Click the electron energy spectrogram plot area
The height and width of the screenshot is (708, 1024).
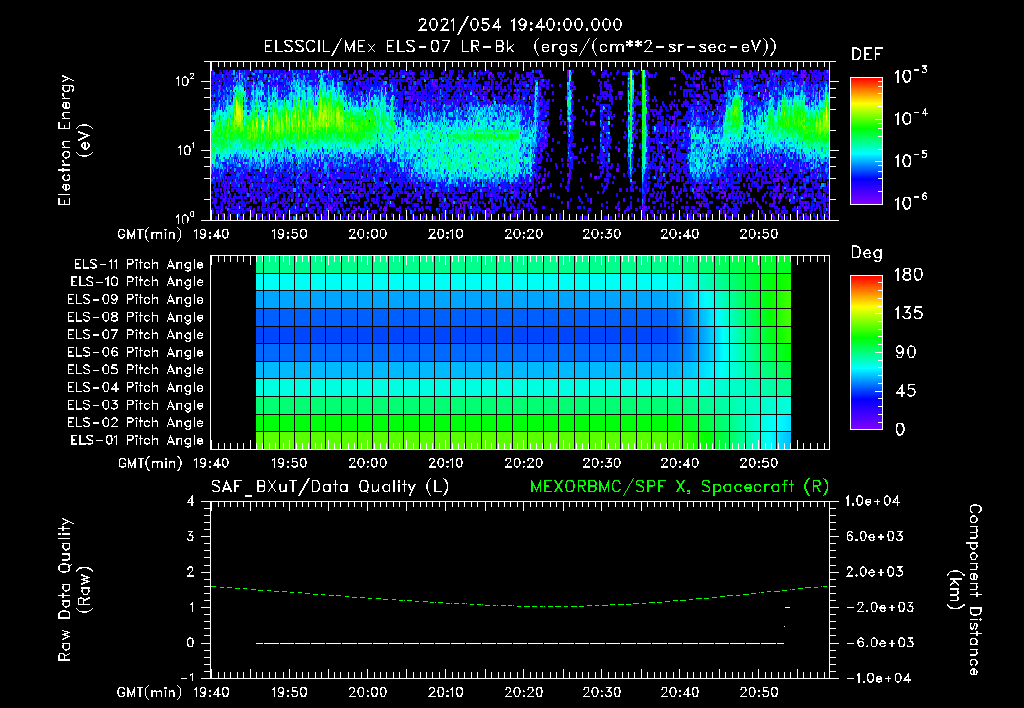(520, 141)
